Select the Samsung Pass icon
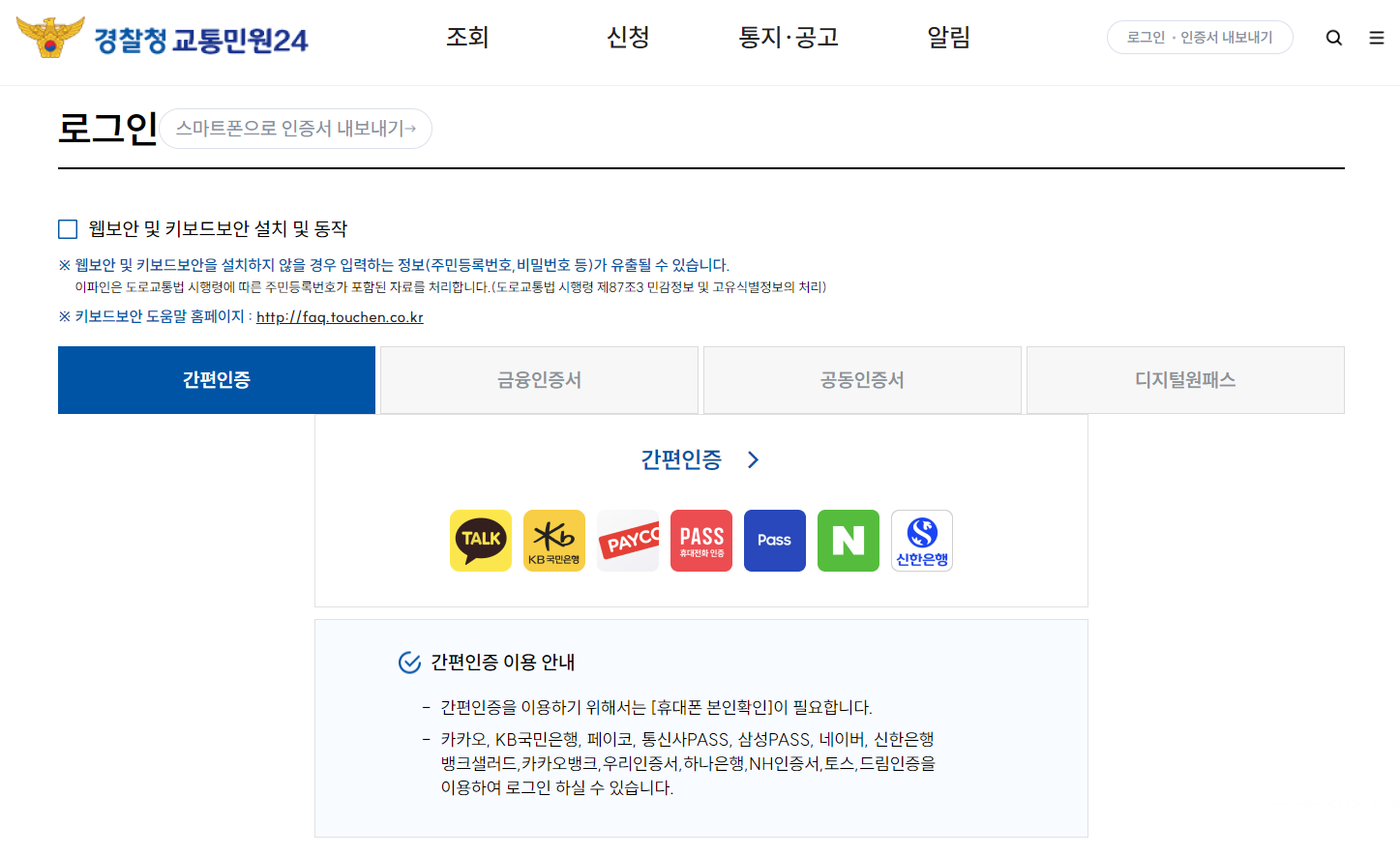Image resolution: width=1400 pixels, height=856 pixels. pyautogui.click(x=774, y=540)
